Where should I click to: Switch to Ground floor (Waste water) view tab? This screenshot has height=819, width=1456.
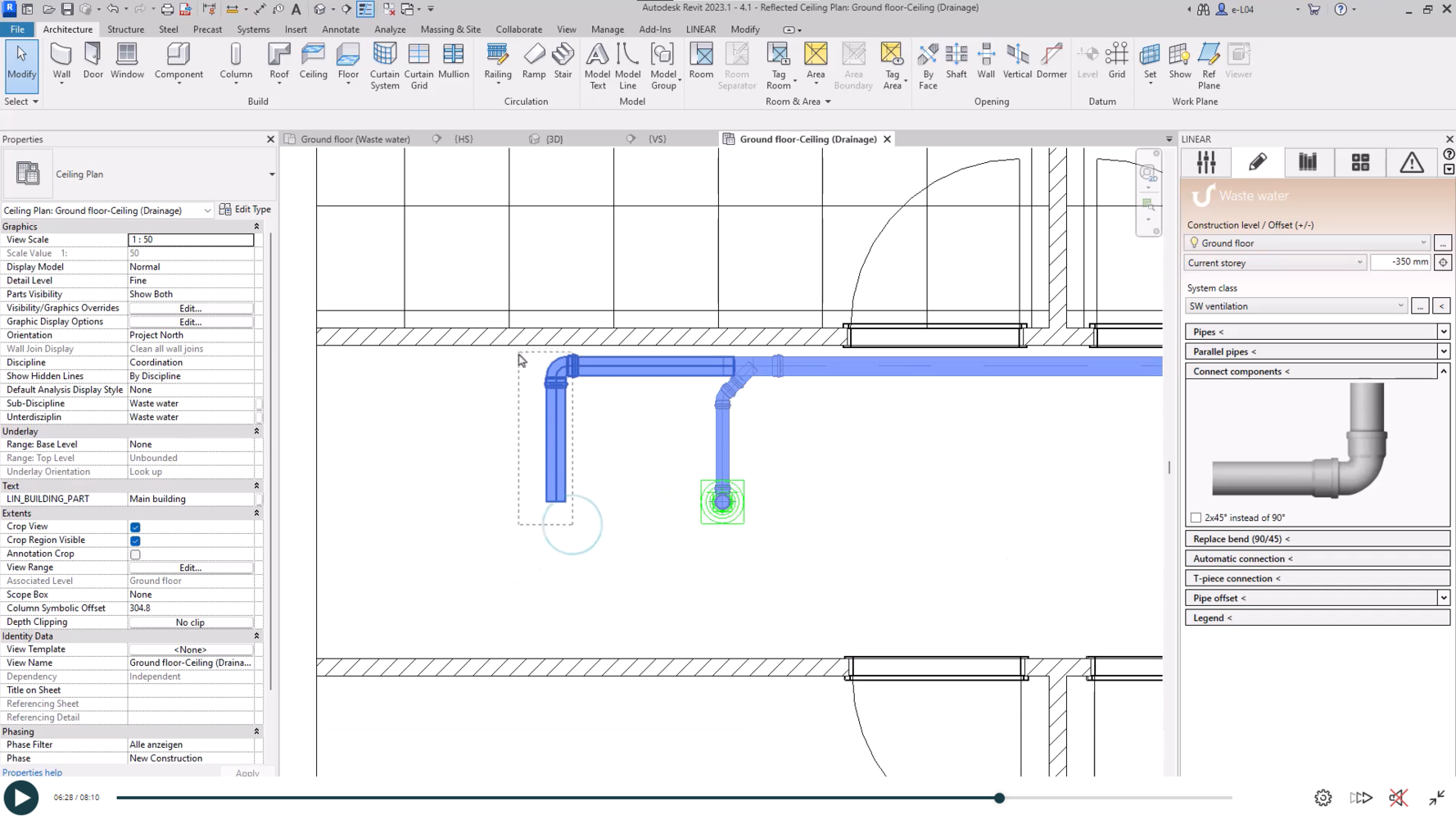[x=355, y=139]
